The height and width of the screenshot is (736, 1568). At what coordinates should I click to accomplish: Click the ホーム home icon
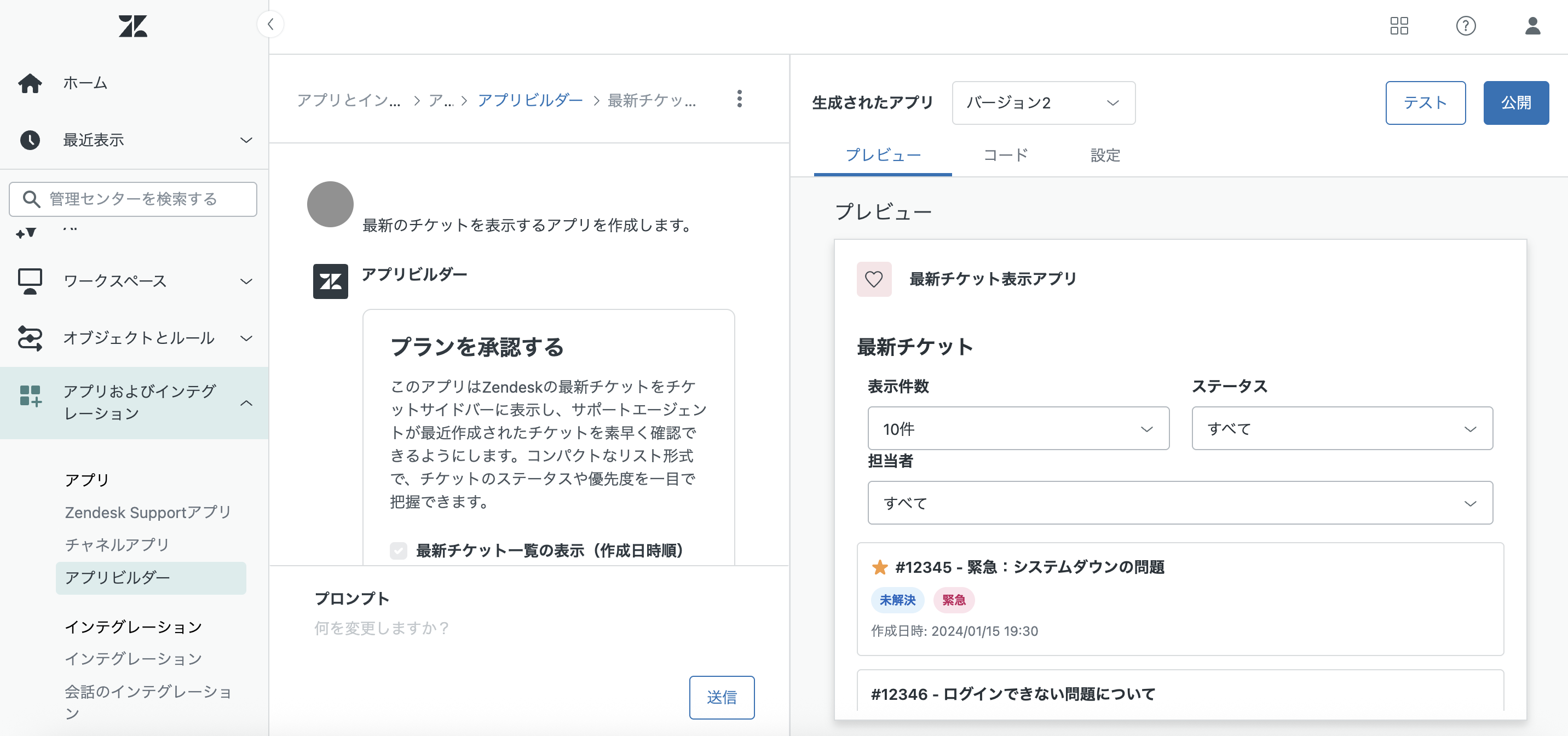click(x=30, y=83)
